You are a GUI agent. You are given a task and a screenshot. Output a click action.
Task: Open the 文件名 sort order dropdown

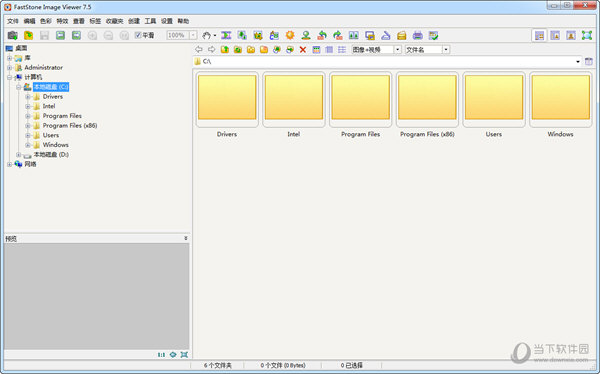[446, 49]
